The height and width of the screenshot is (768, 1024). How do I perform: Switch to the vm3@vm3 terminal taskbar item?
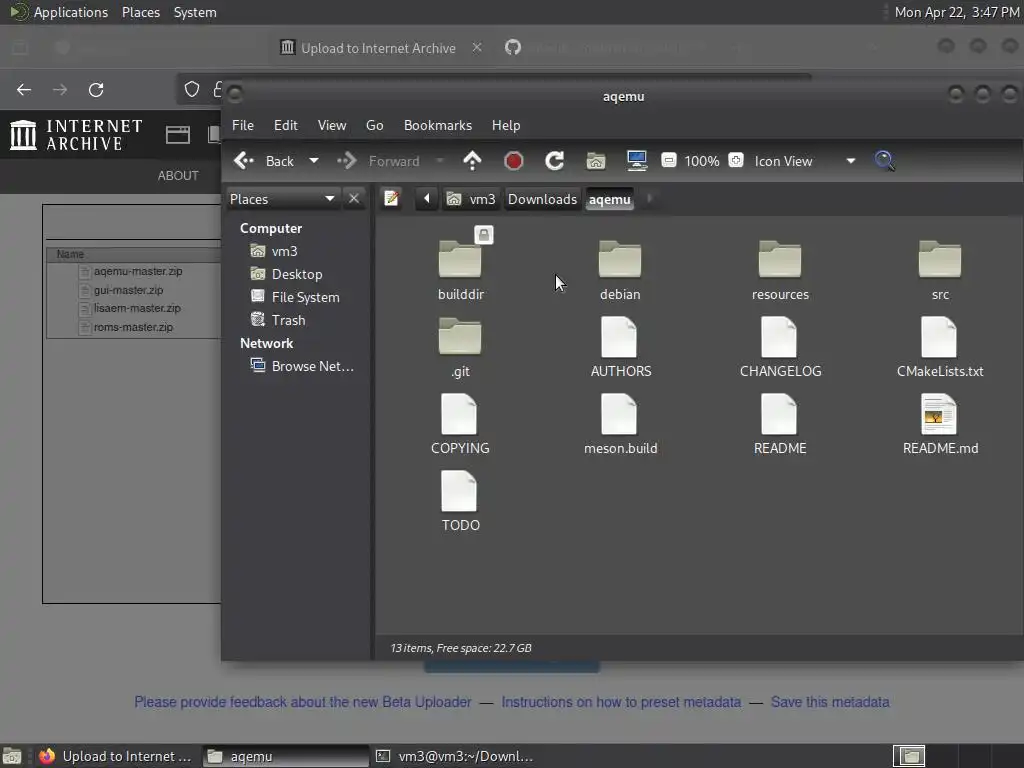(455, 756)
